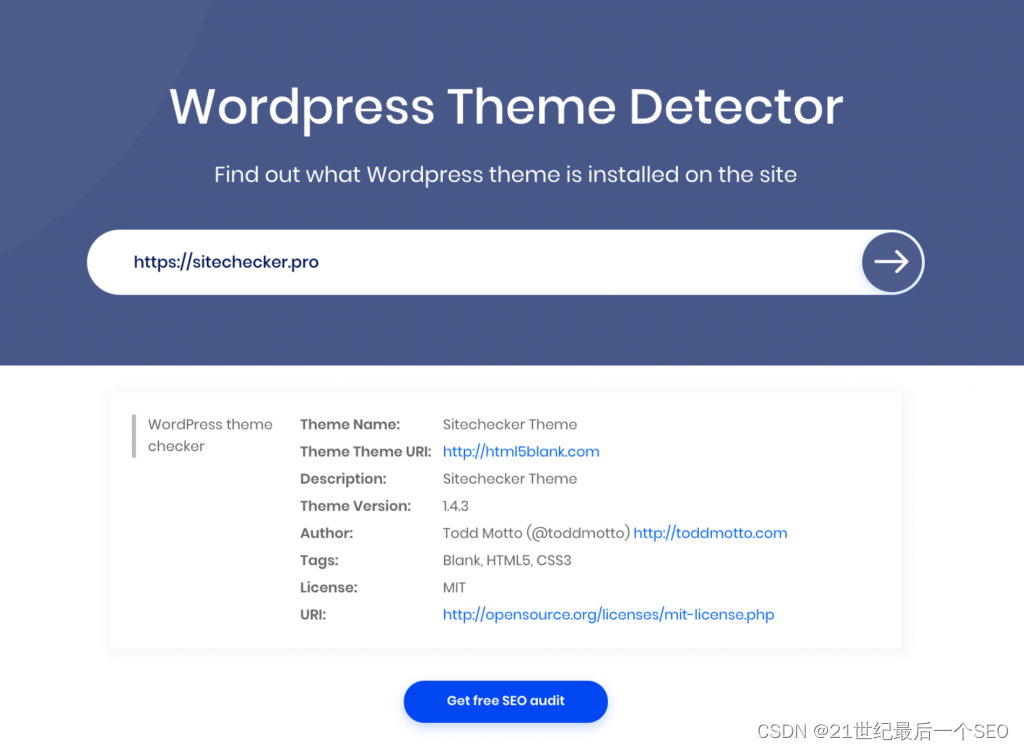The width and height of the screenshot is (1024, 750).
Task: Open the html5blank.com theme URI link
Action: tap(520, 451)
